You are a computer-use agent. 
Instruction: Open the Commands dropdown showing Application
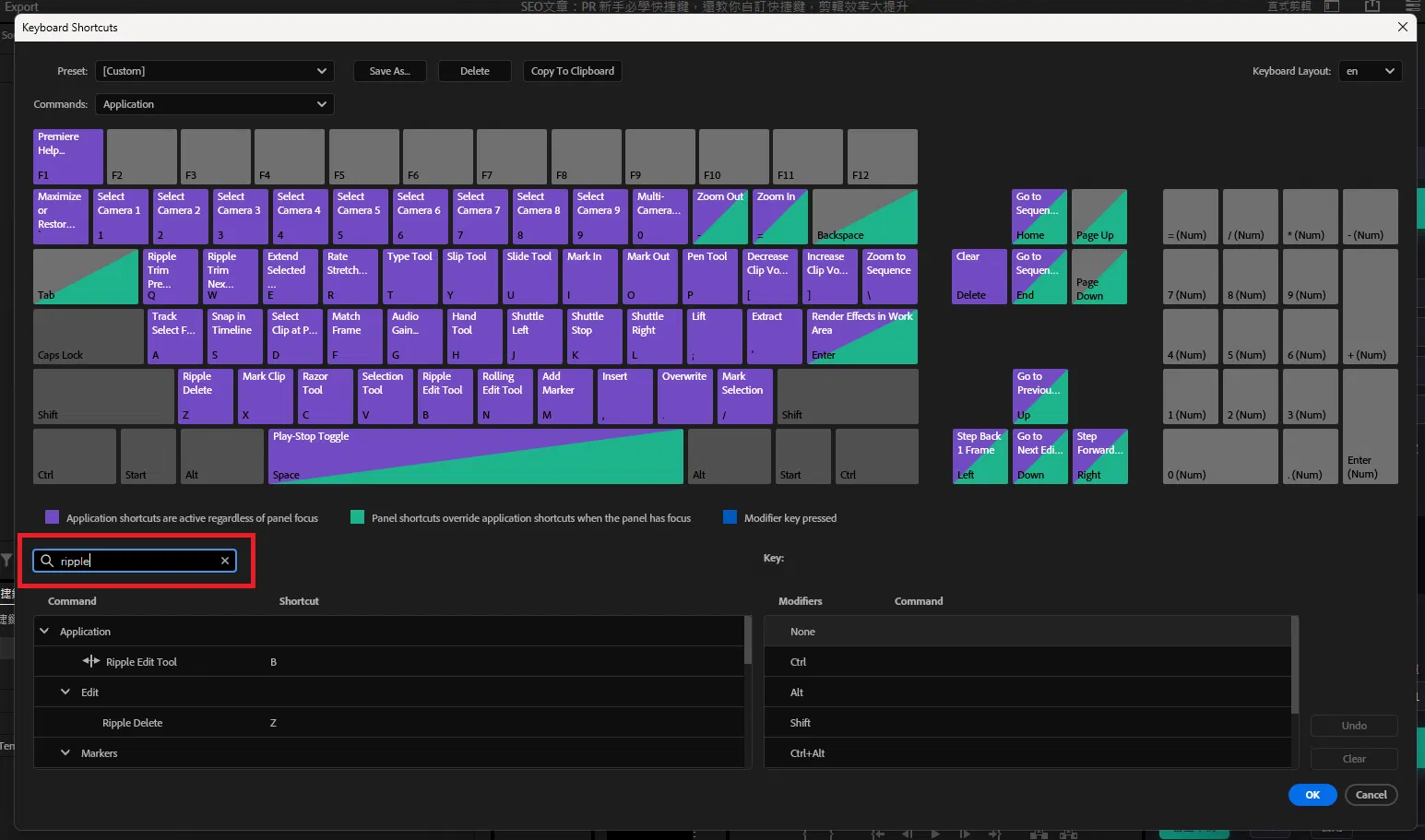pos(214,104)
